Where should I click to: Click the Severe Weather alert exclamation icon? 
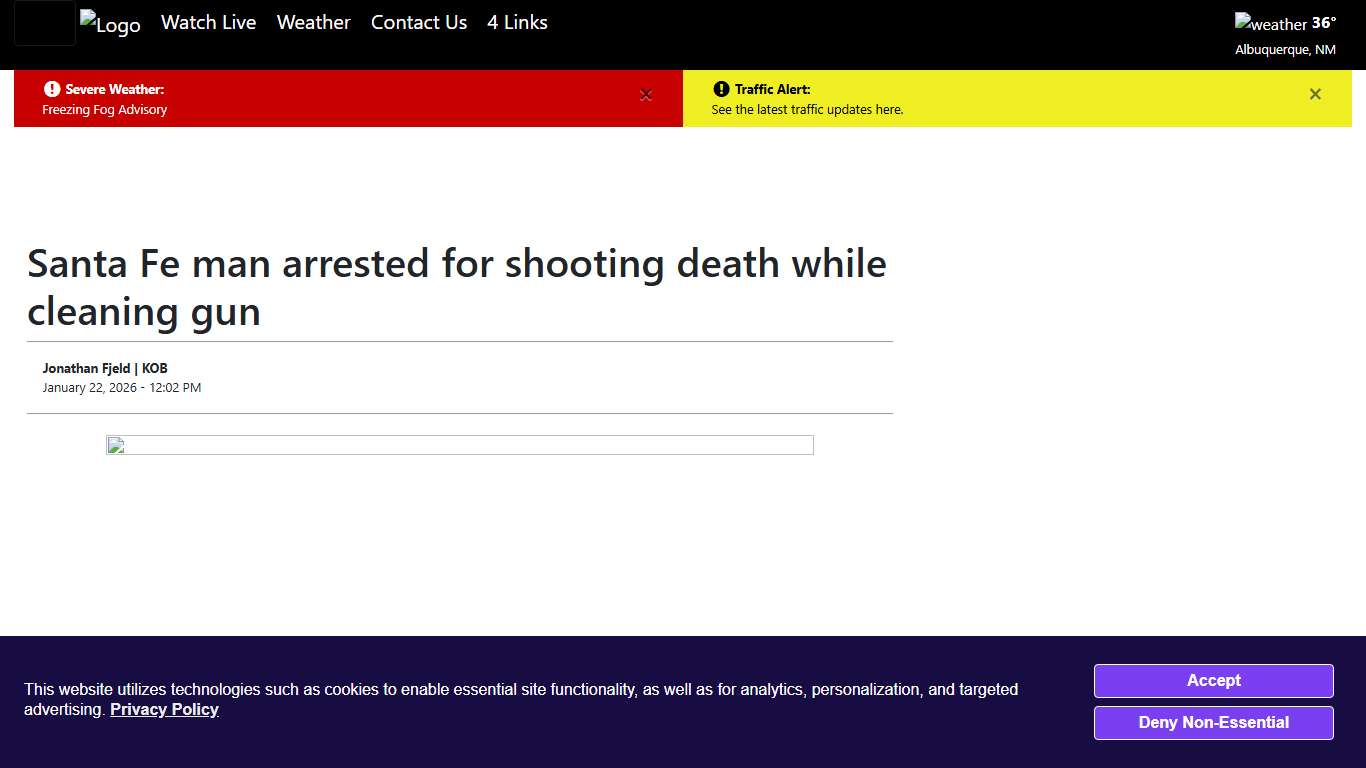click(51, 89)
